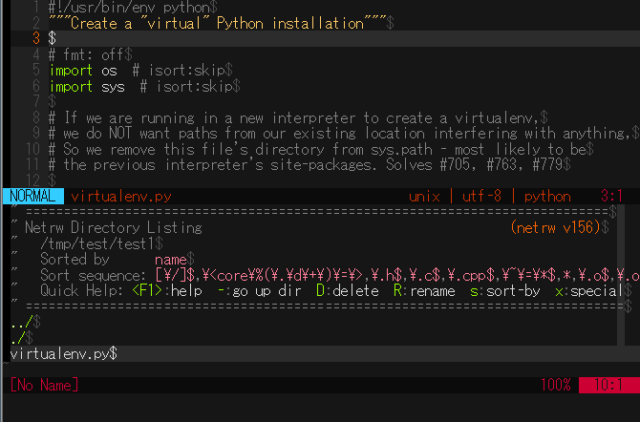Click the utf-8 encoding label

point(482,196)
